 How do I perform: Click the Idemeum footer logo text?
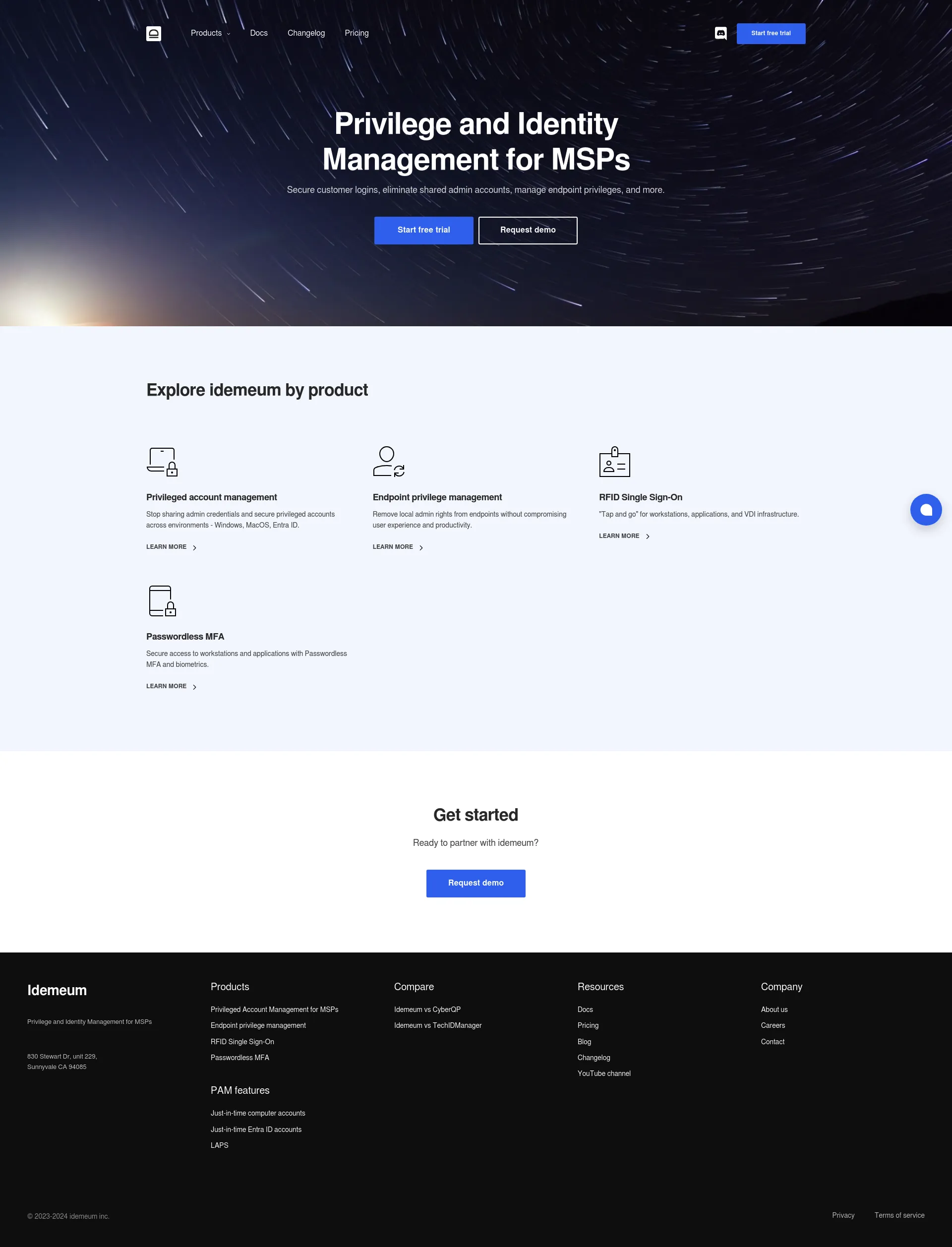click(57, 990)
